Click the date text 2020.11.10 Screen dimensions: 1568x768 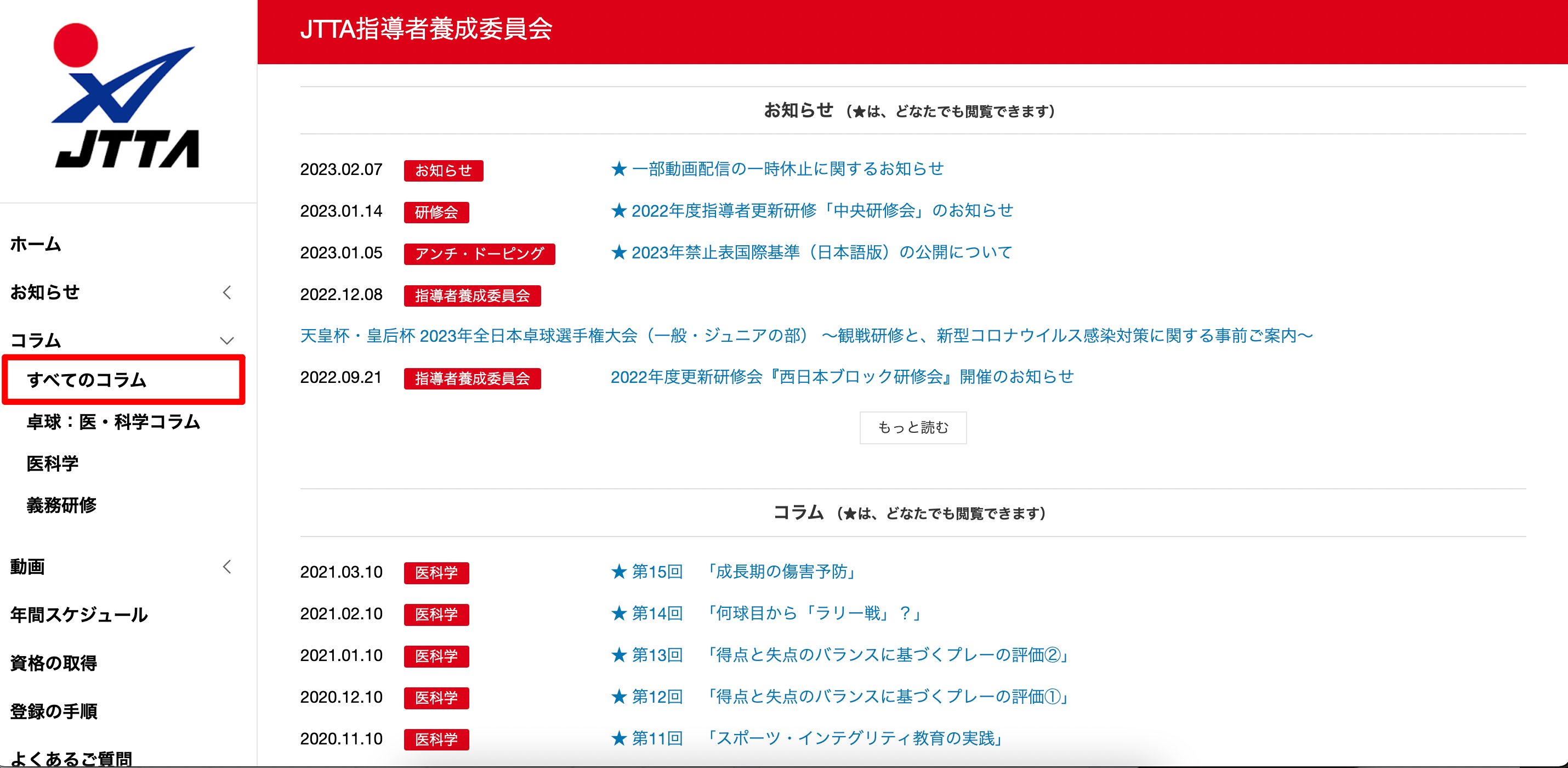click(x=342, y=739)
